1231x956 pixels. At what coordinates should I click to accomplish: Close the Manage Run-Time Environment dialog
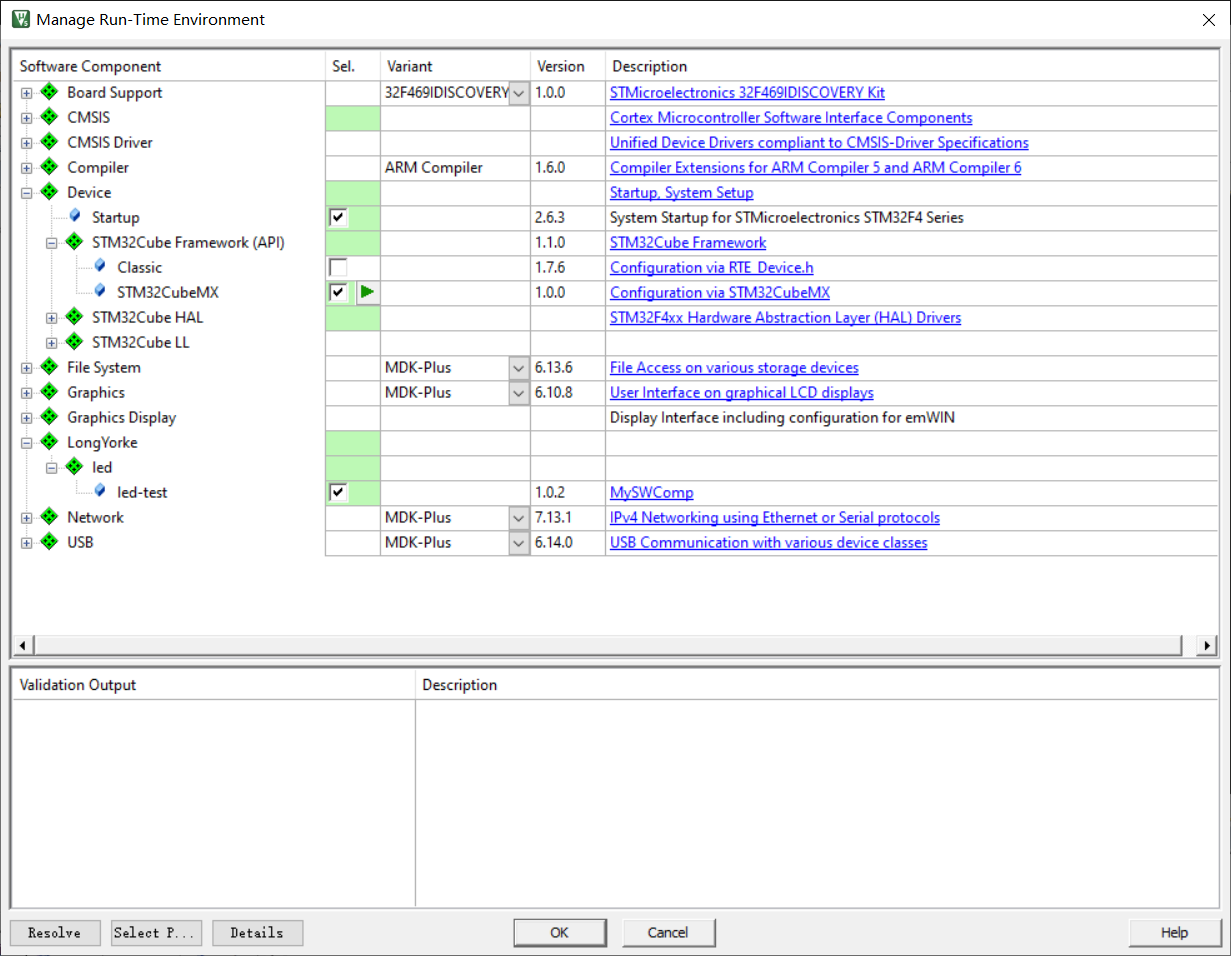point(1208,19)
